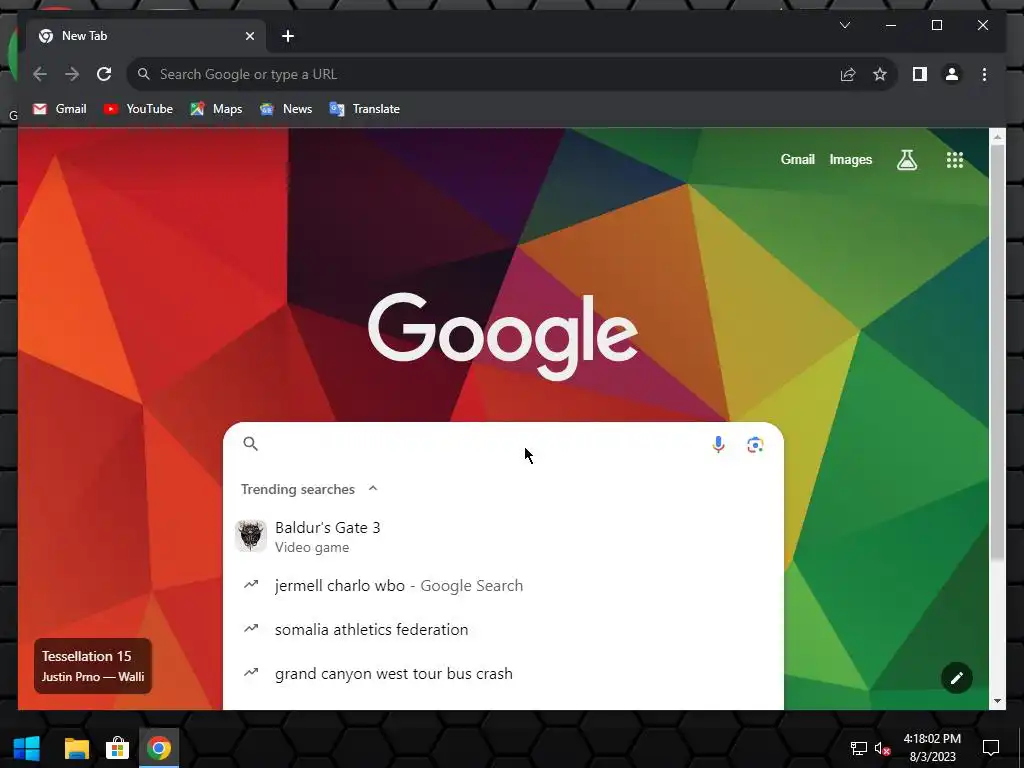Viewport: 1024px width, 768px height.
Task: Go back using the browser back arrow
Action: pyautogui.click(x=40, y=74)
